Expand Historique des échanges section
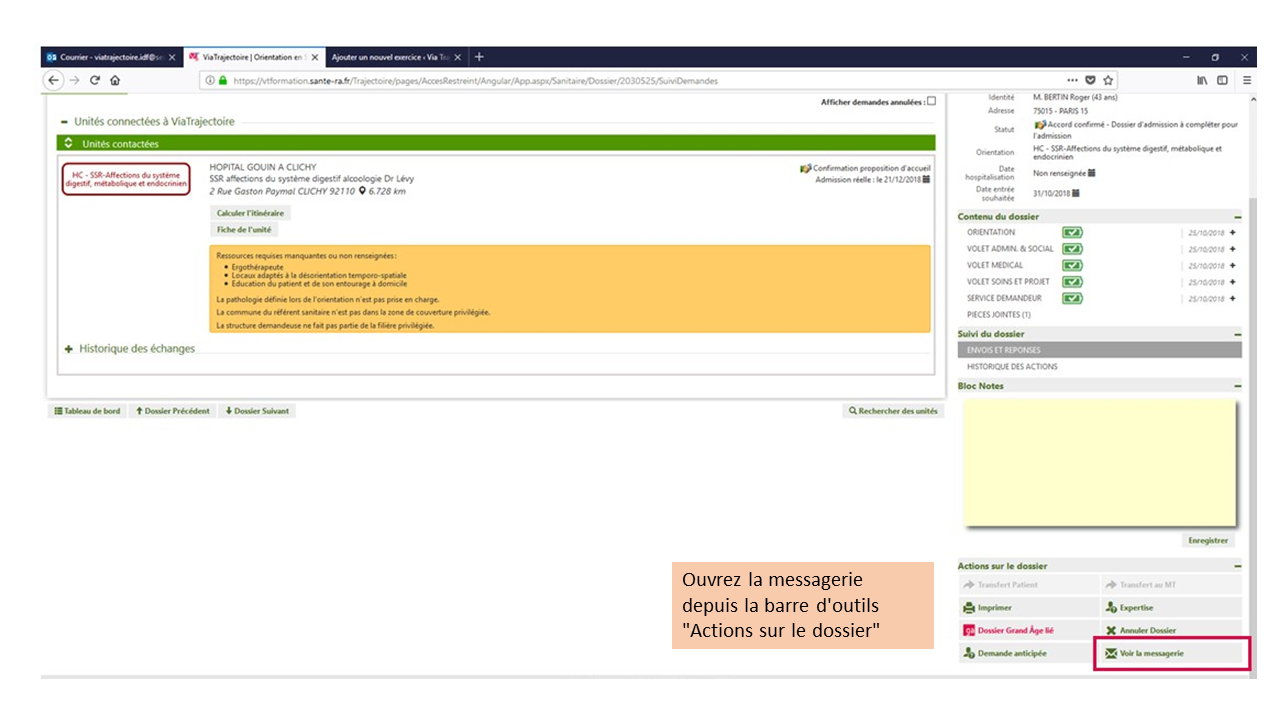Image resolution: width=1280 pixels, height=720 pixels. coord(69,349)
